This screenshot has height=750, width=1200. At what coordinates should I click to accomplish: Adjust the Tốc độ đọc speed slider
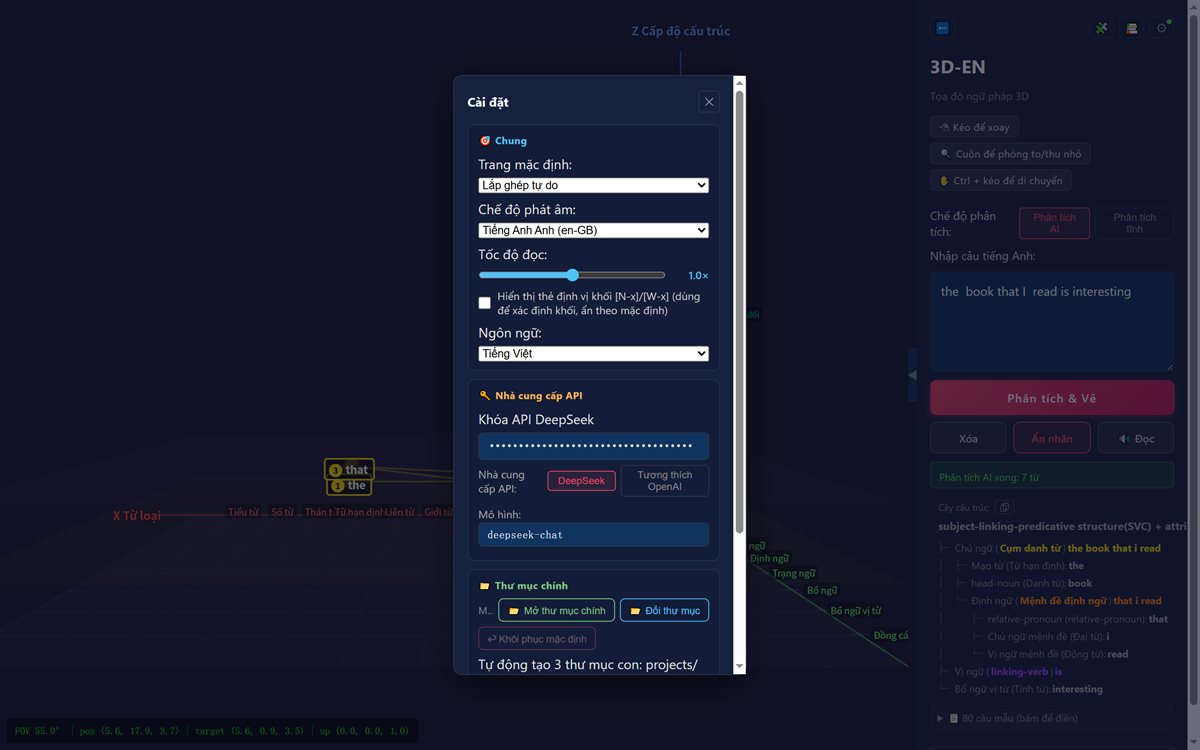(572, 275)
